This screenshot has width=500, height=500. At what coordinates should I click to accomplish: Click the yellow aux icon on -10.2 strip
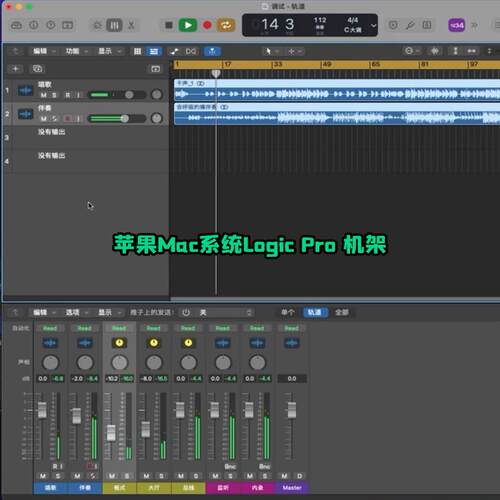tap(119, 343)
